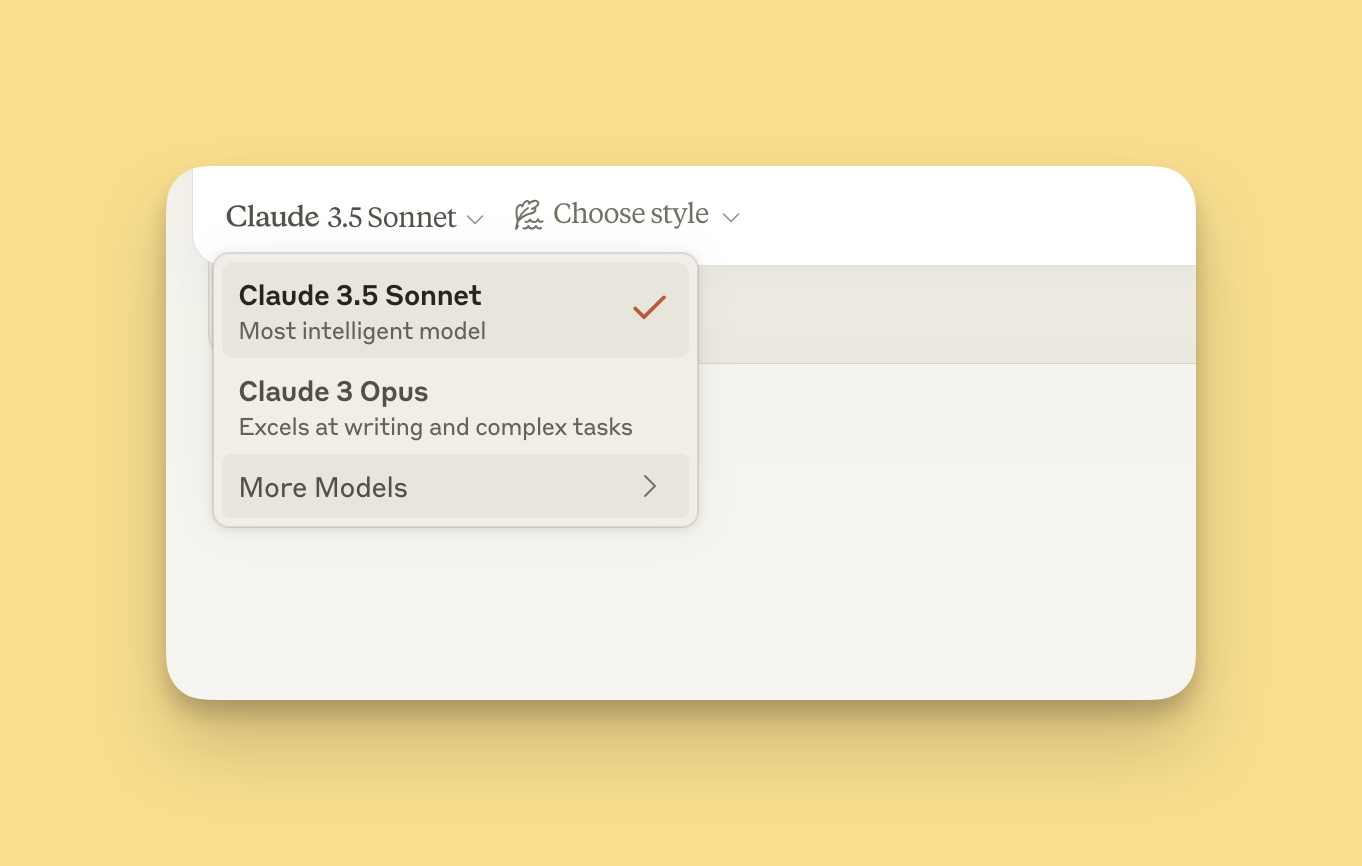
Task: Select Claude 3 Opus from the model list
Action: (455, 407)
